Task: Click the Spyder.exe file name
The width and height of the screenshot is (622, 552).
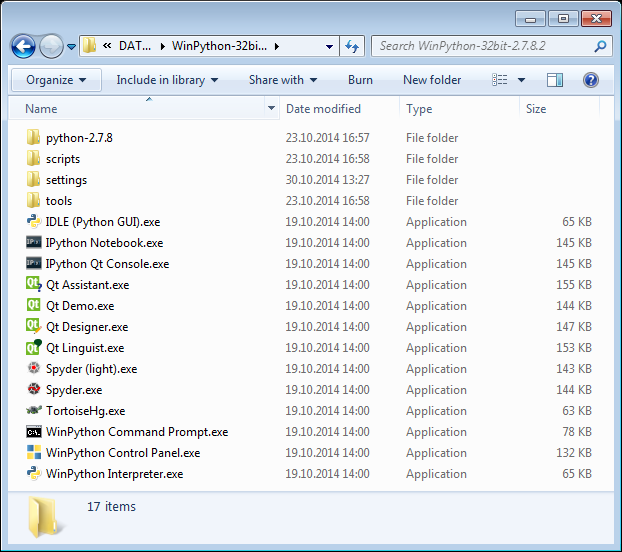Action: [x=74, y=390]
